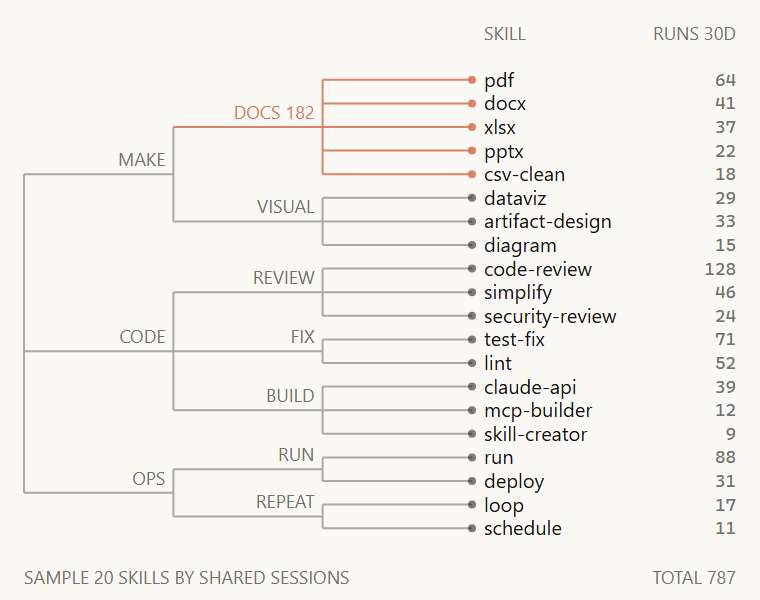Click the RUNS 30D column header
Viewport: 760px width, 600px height.
point(694,34)
